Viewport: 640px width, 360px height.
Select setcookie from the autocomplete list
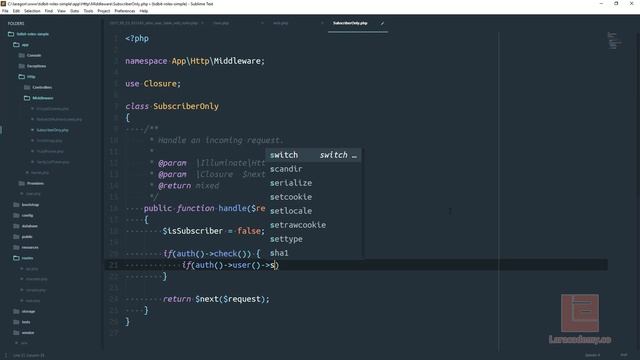(313, 197)
